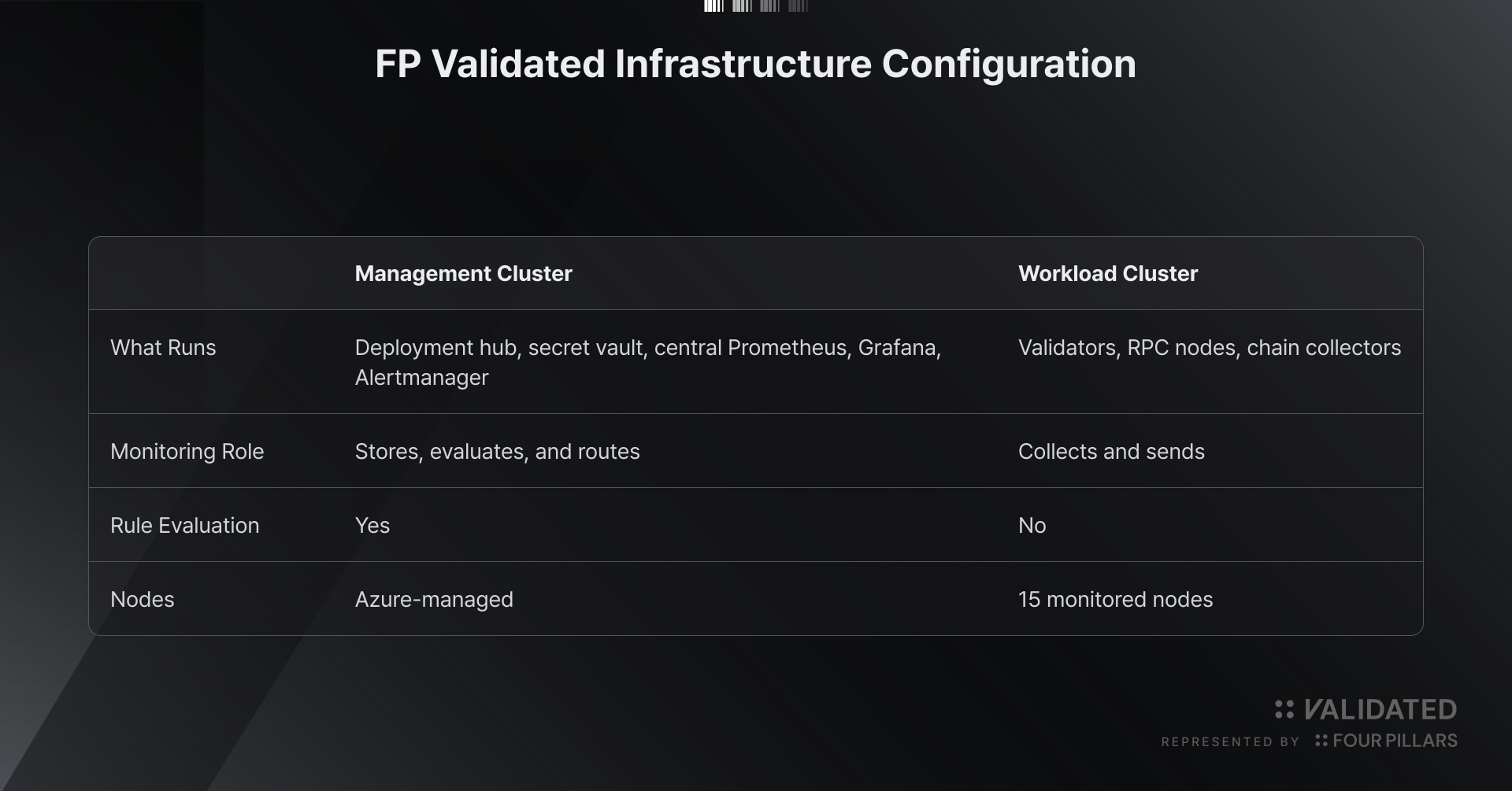This screenshot has height=791, width=1512.
Task: Click the Nodes row label
Action: pyautogui.click(x=143, y=600)
